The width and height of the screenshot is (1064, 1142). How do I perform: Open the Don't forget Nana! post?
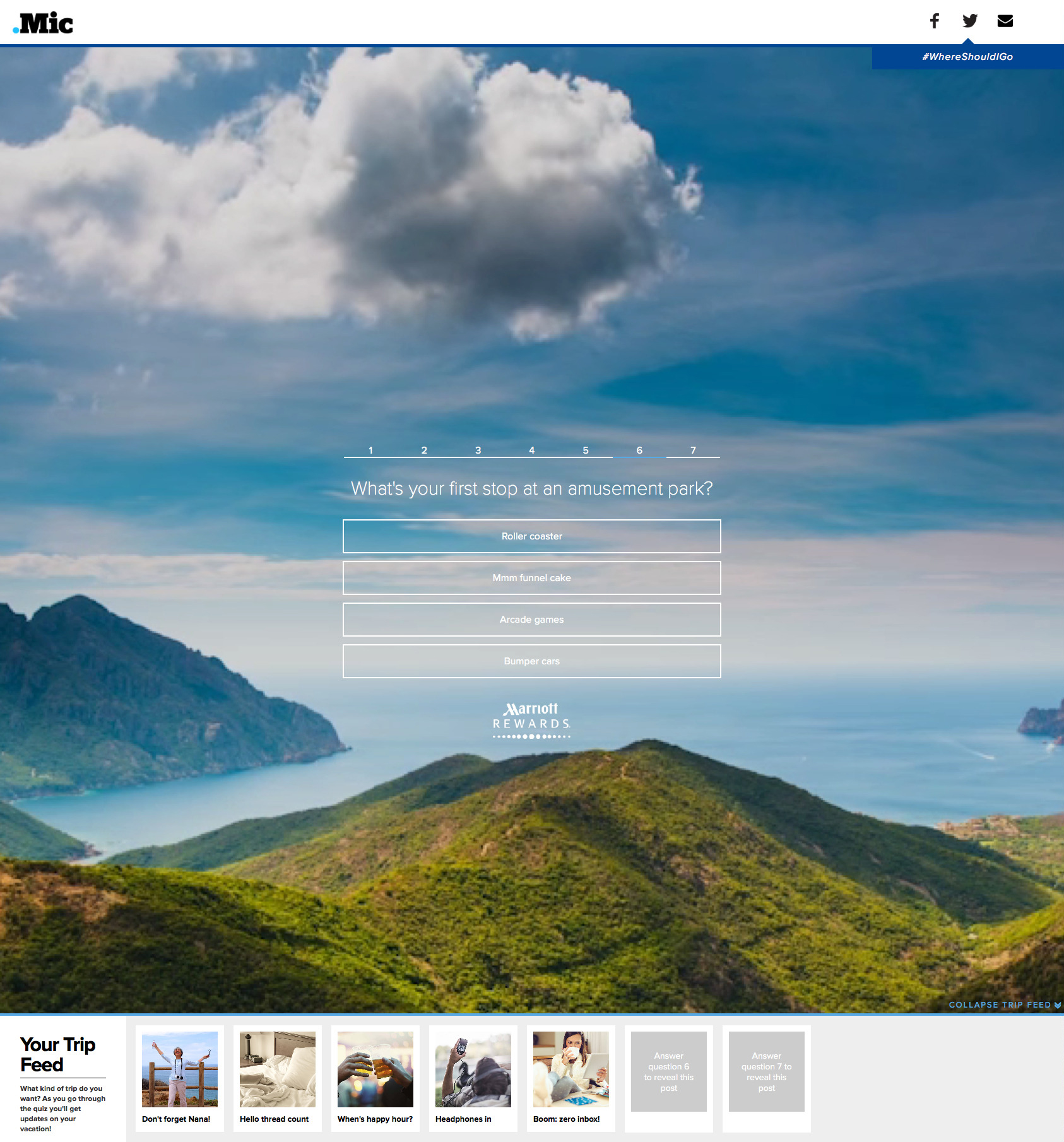tap(180, 1078)
